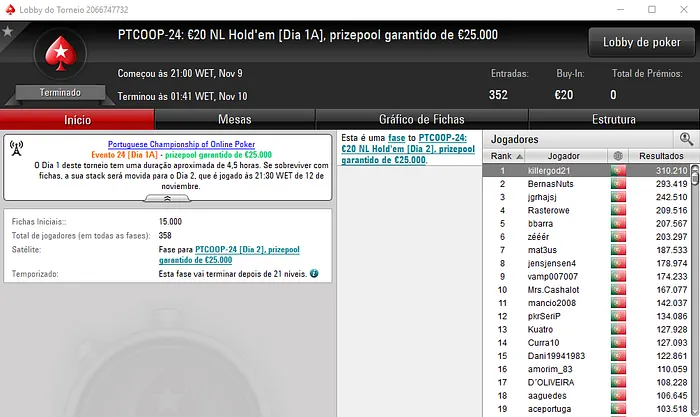Select player Rasterowe
The width and height of the screenshot is (700, 417).
[x=549, y=210]
